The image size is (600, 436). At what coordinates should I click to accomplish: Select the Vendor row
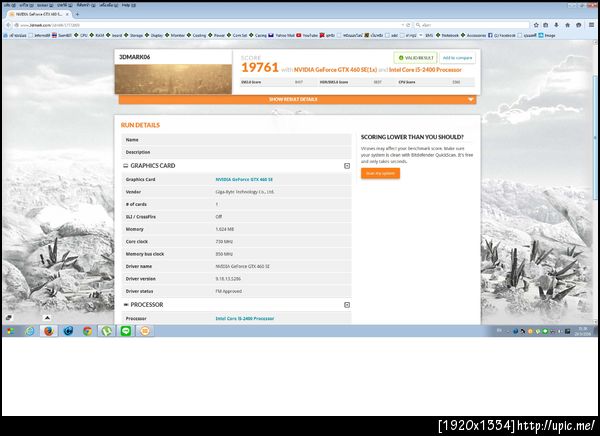[236, 192]
